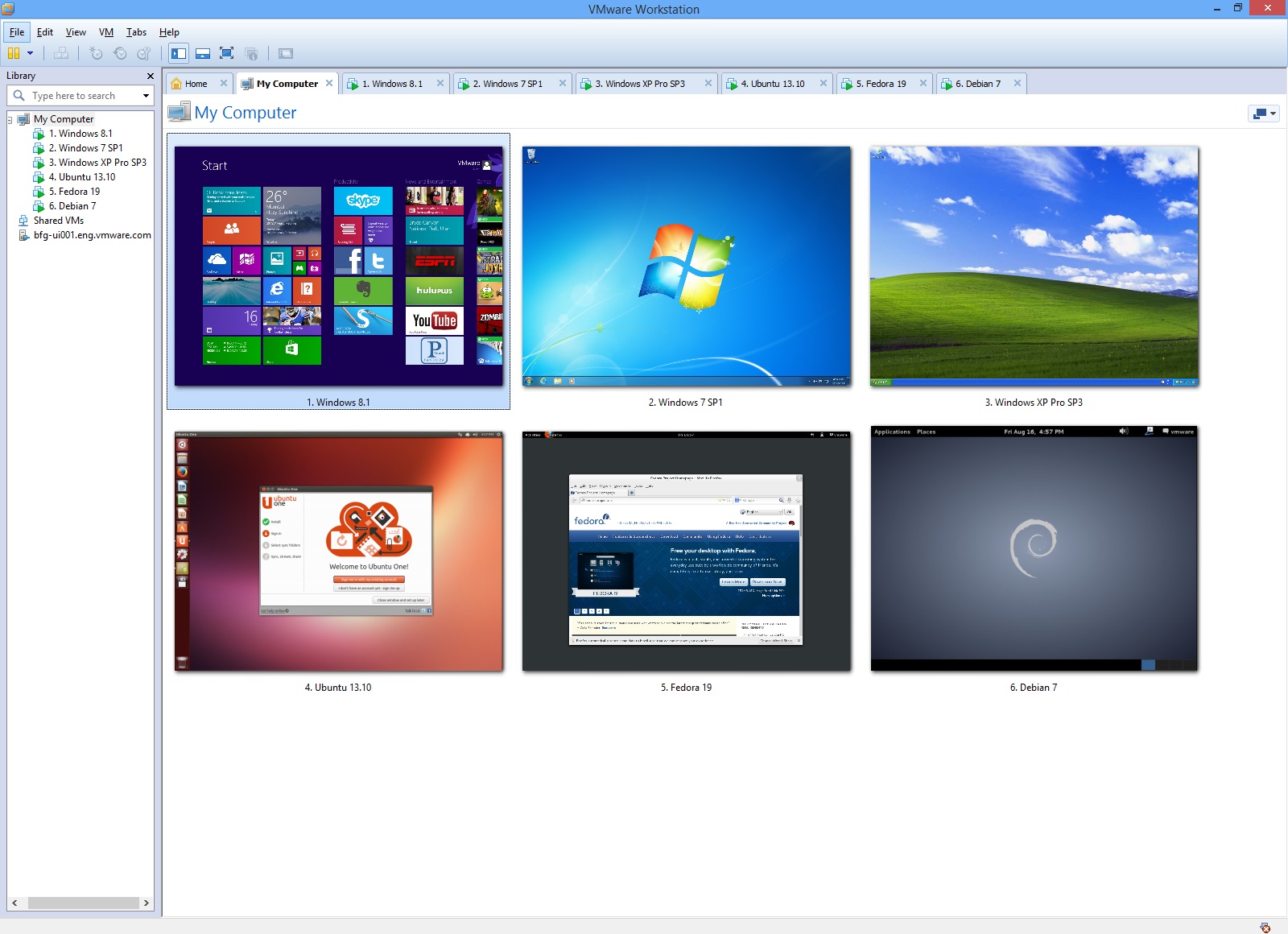This screenshot has width=1288, height=934.
Task: Toggle the Show or Hide Library panel switch
Action: (x=177, y=53)
